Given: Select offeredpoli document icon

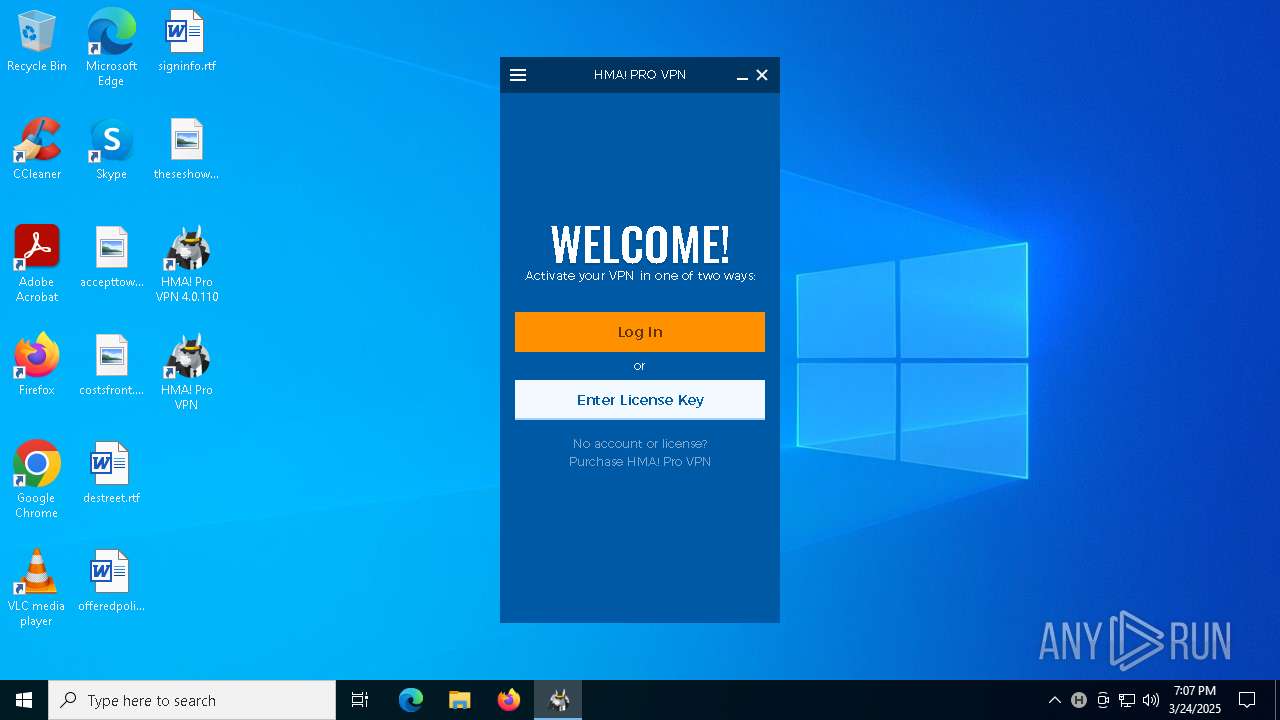Looking at the screenshot, I should pos(111,582).
